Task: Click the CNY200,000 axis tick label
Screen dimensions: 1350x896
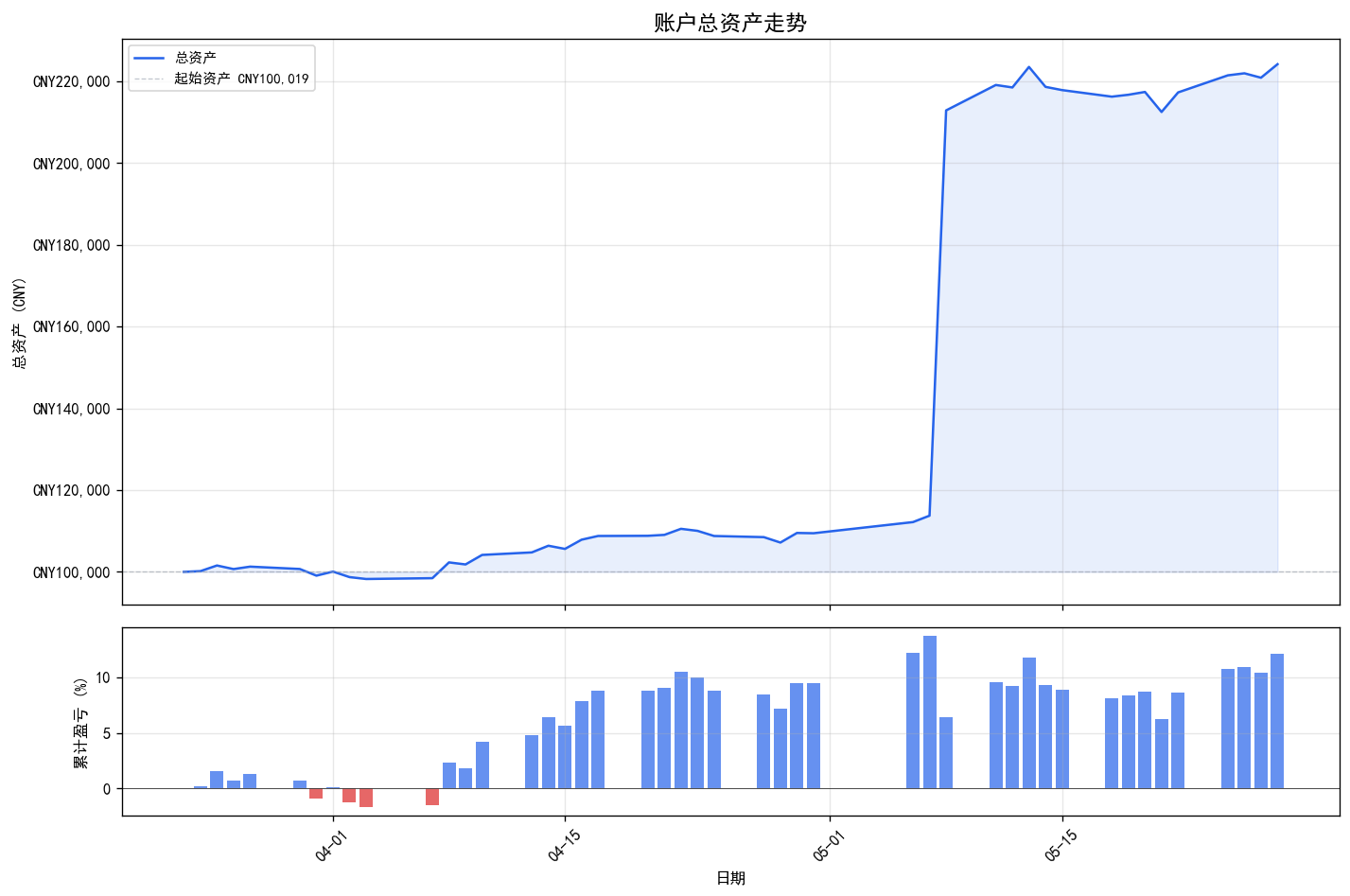Action: 72,164
